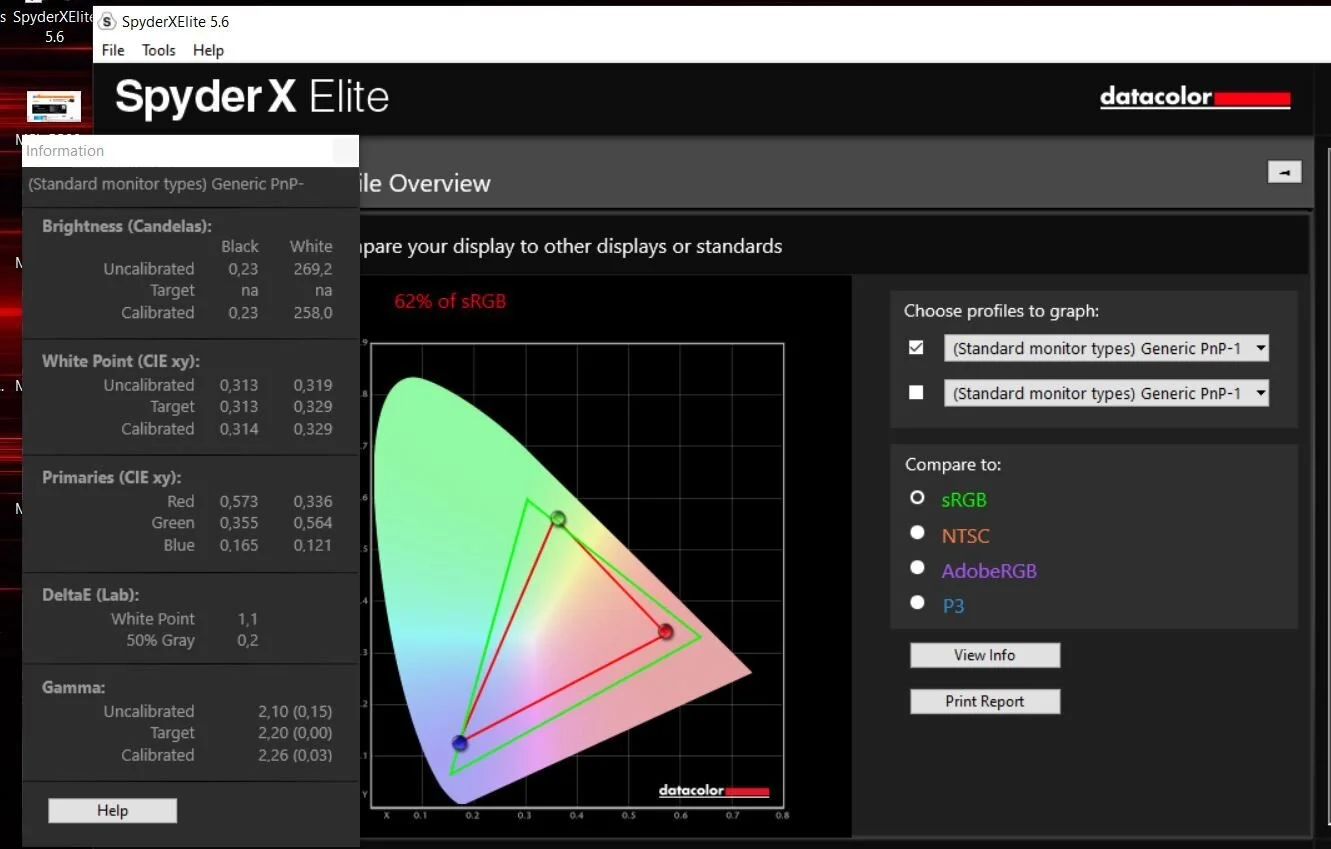The height and width of the screenshot is (849, 1331).
Task: Open the Help menu
Action: 208,50
